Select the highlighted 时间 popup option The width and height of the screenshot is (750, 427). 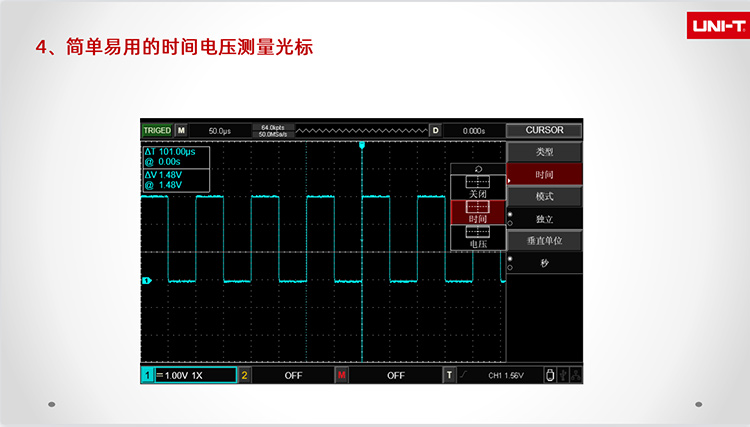click(x=479, y=211)
